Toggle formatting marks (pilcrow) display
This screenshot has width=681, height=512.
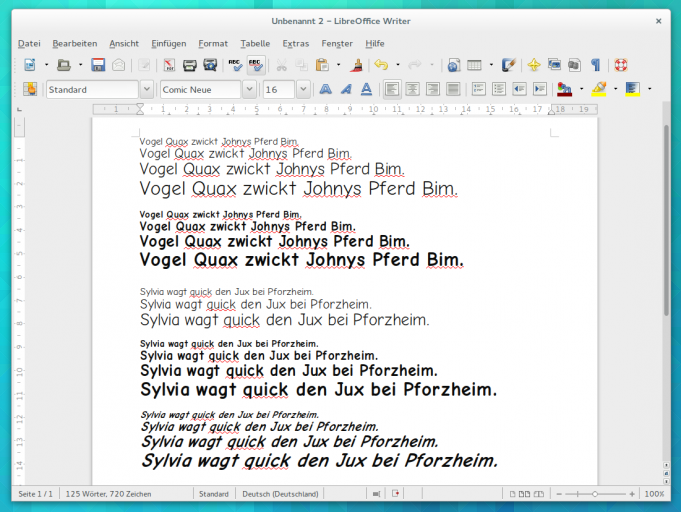pos(595,65)
